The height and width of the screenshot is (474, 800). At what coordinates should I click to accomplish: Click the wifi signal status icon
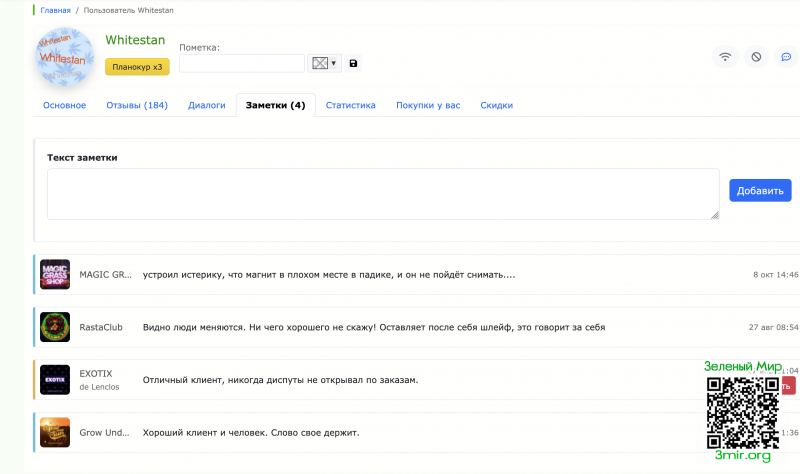coord(725,57)
